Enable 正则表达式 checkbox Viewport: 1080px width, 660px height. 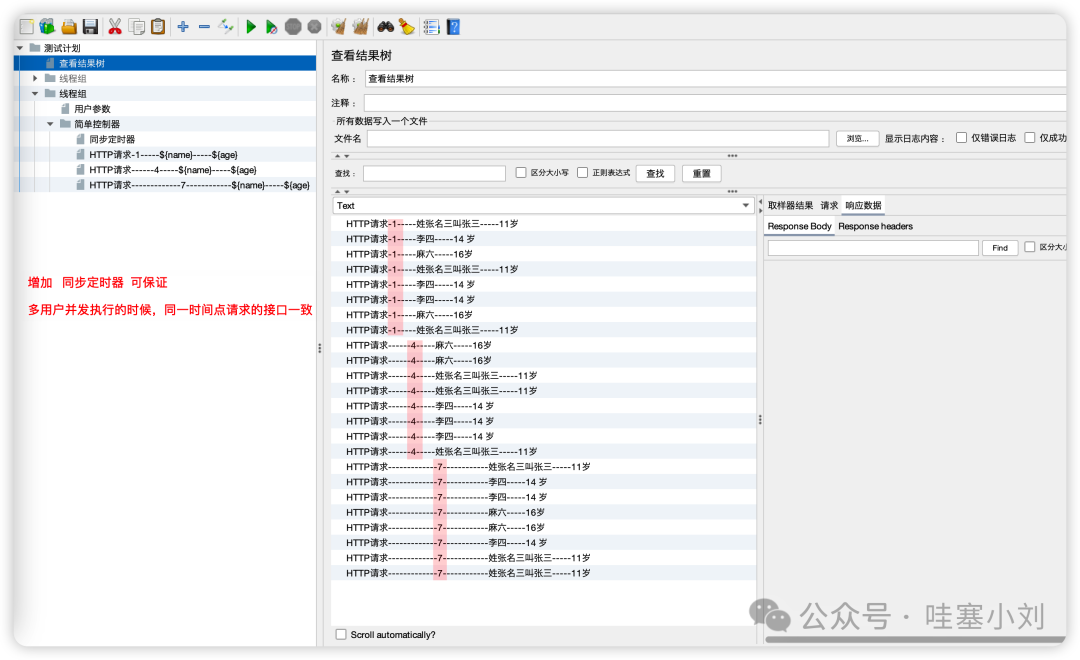[583, 173]
